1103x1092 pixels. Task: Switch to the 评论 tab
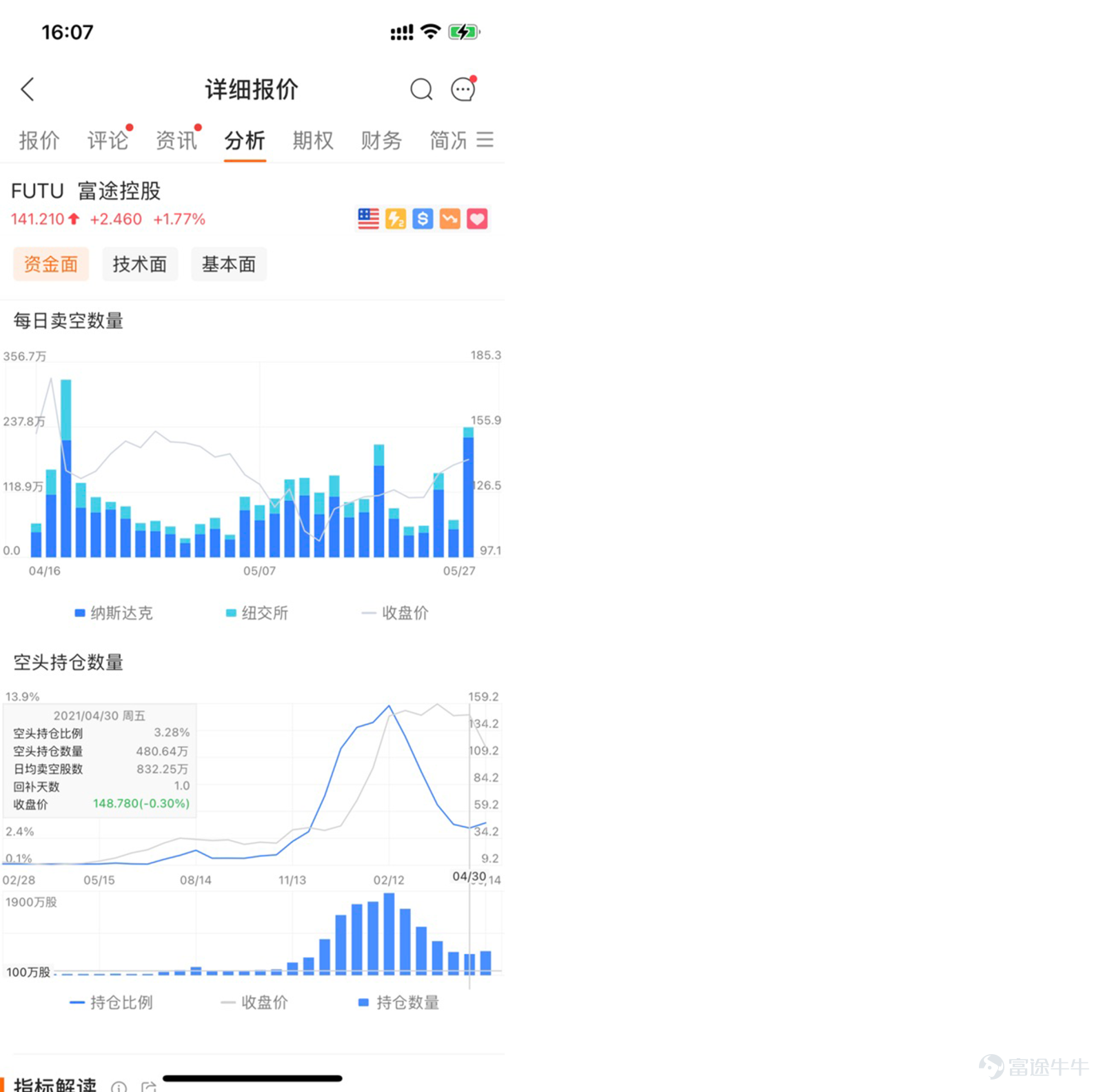click(108, 140)
